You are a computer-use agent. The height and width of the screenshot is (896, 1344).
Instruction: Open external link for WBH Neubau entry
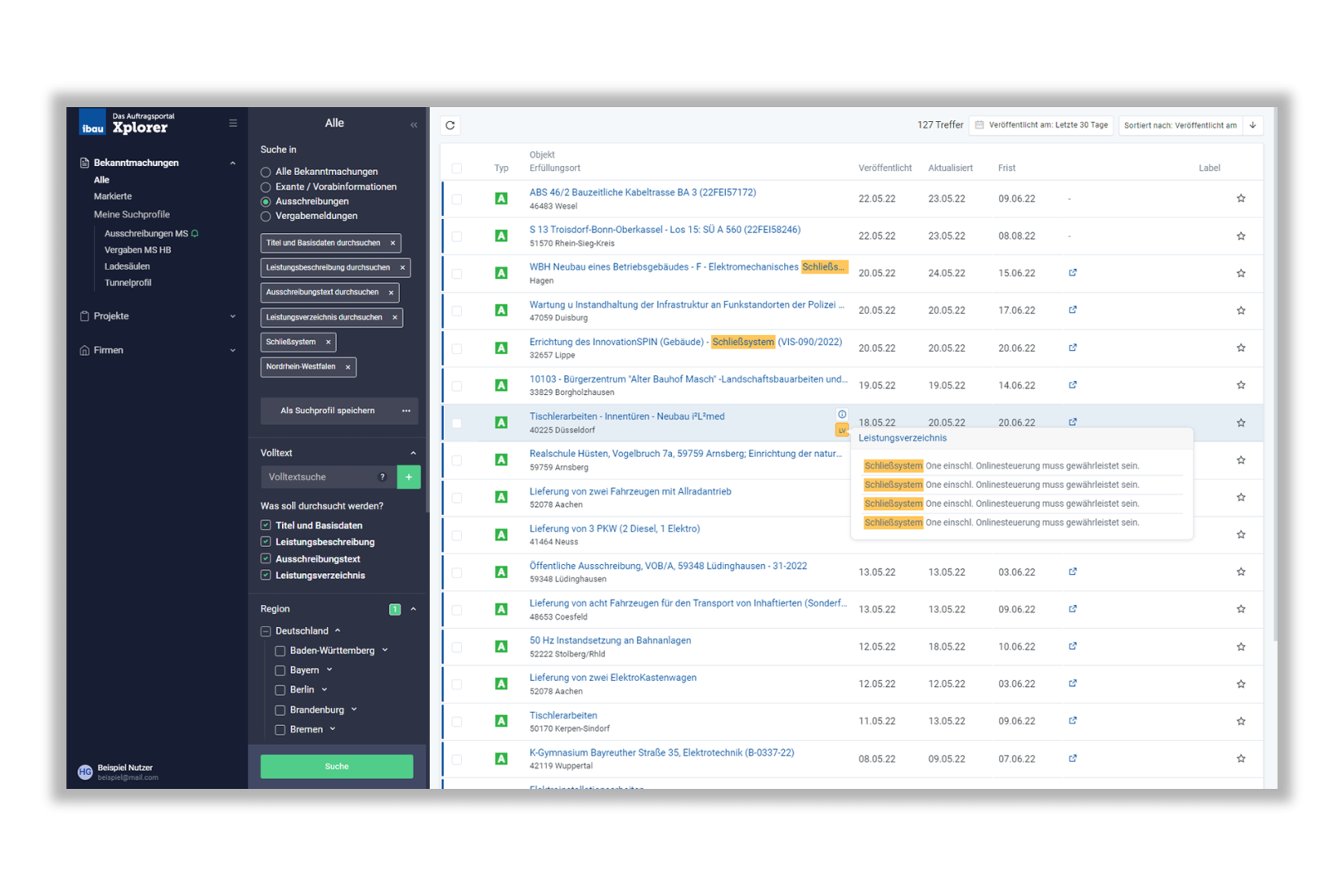[x=1073, y=273]
